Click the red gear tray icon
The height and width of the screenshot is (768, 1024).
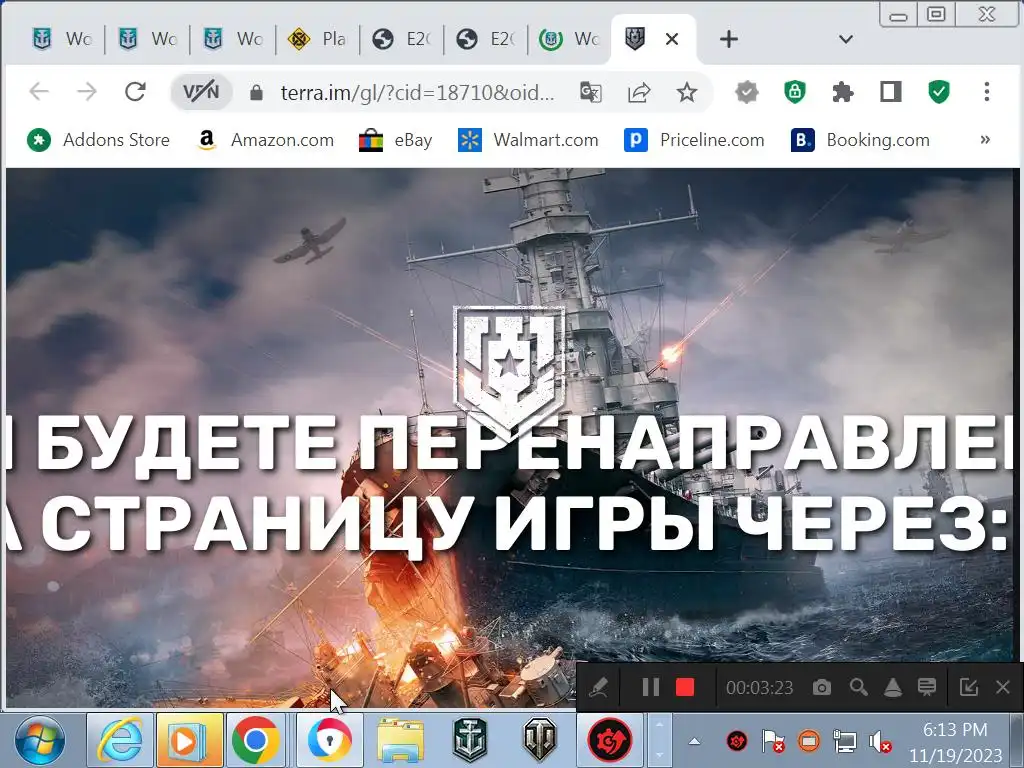[737, 741]
